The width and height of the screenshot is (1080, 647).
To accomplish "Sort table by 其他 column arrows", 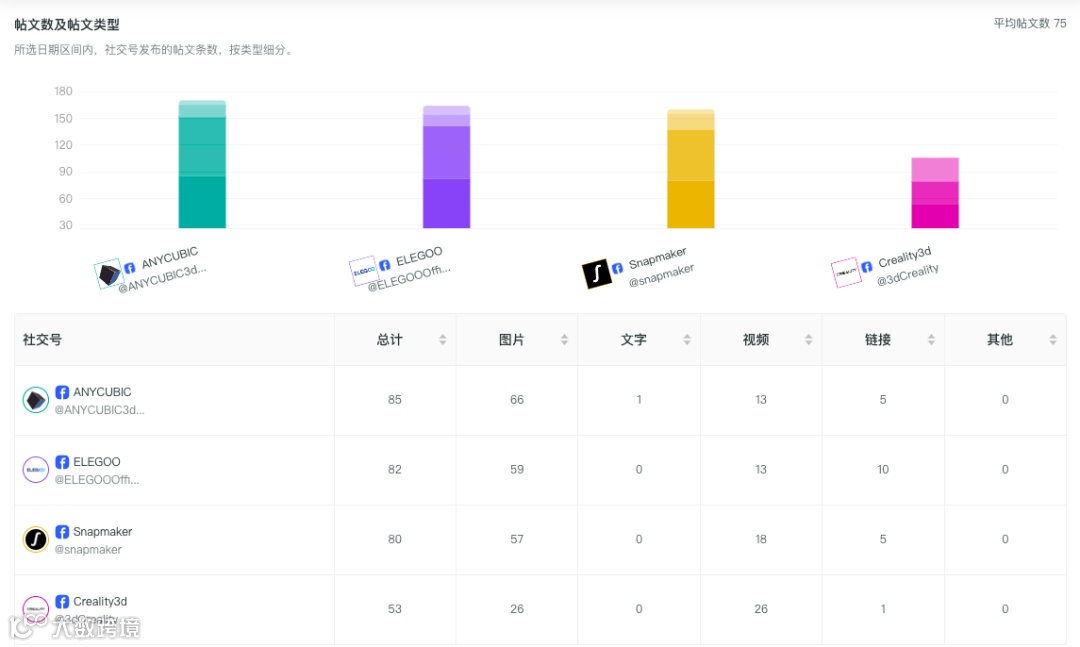I will [1053, 340].
